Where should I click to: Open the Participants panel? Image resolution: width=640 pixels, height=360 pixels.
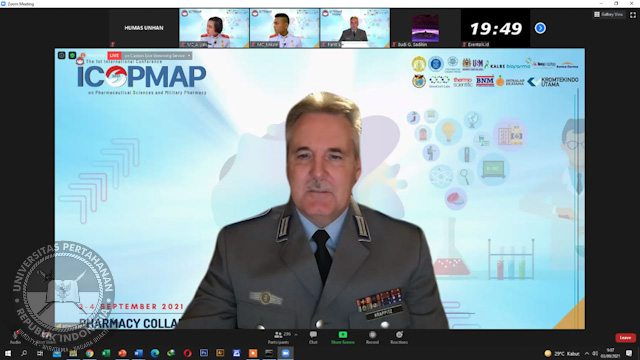[279, 338]
